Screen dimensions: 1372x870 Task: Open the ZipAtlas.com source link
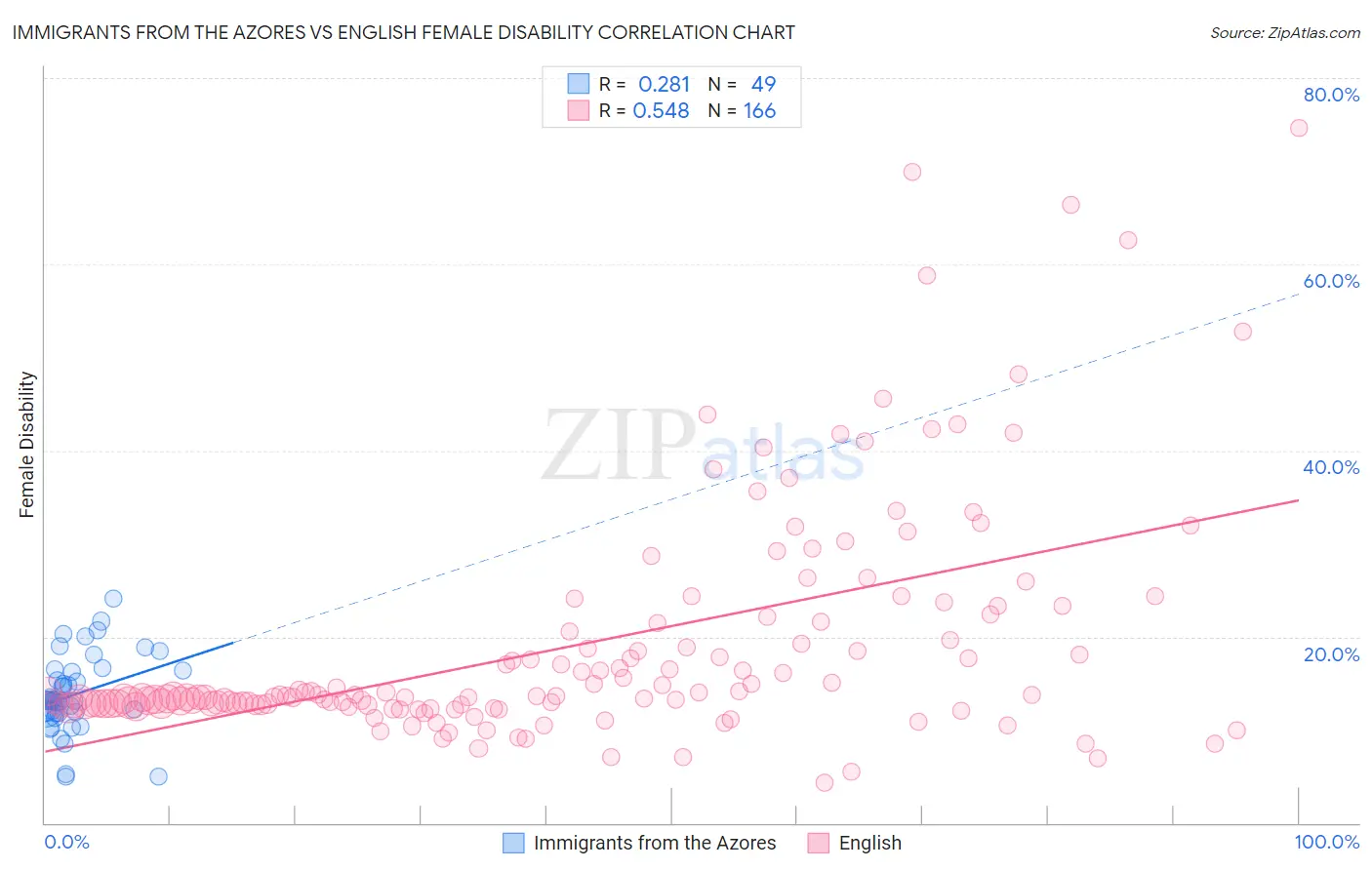point(1285,32)
